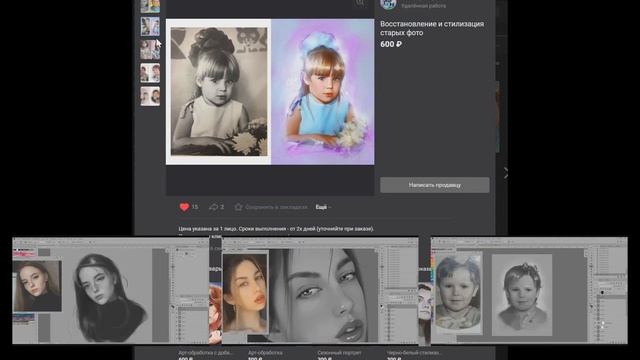Click the star bookmark icon
640x360 pixels.
[x=238, y=207]
